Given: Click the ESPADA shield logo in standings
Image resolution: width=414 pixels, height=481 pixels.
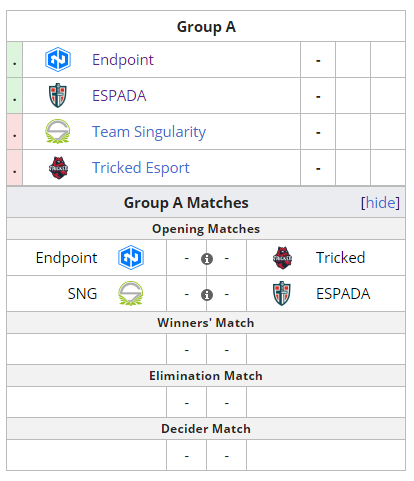Looking at the screenshot, I should click(x=58, y=95).
